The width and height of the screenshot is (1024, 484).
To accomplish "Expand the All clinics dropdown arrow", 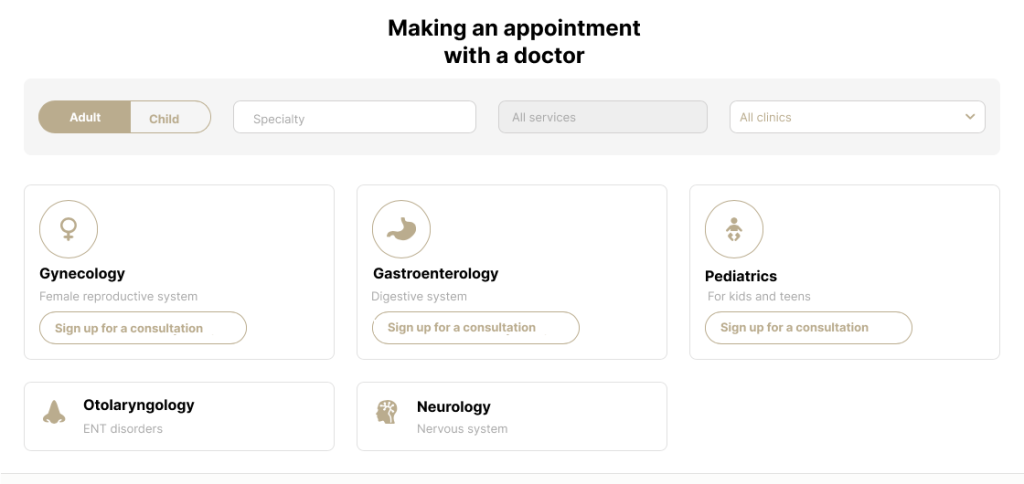I will point(970,117).
